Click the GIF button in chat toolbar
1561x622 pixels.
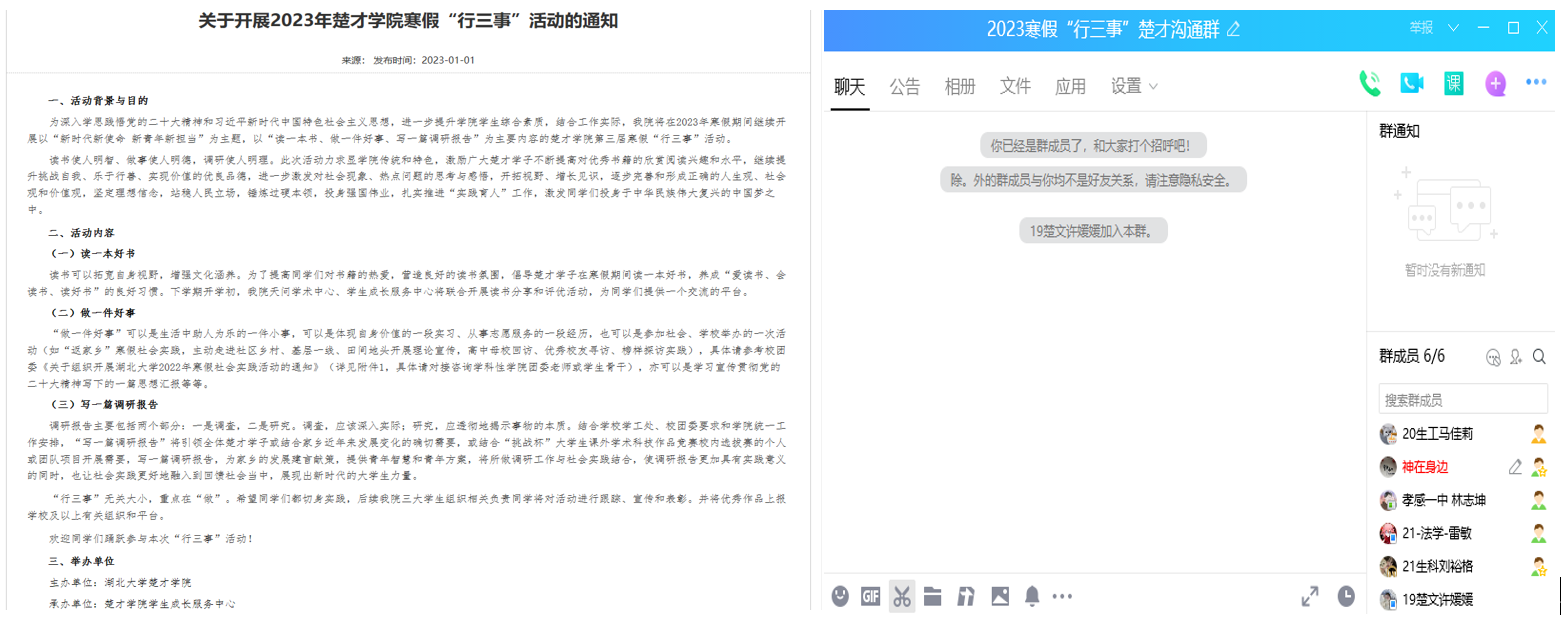click(870, 596)
